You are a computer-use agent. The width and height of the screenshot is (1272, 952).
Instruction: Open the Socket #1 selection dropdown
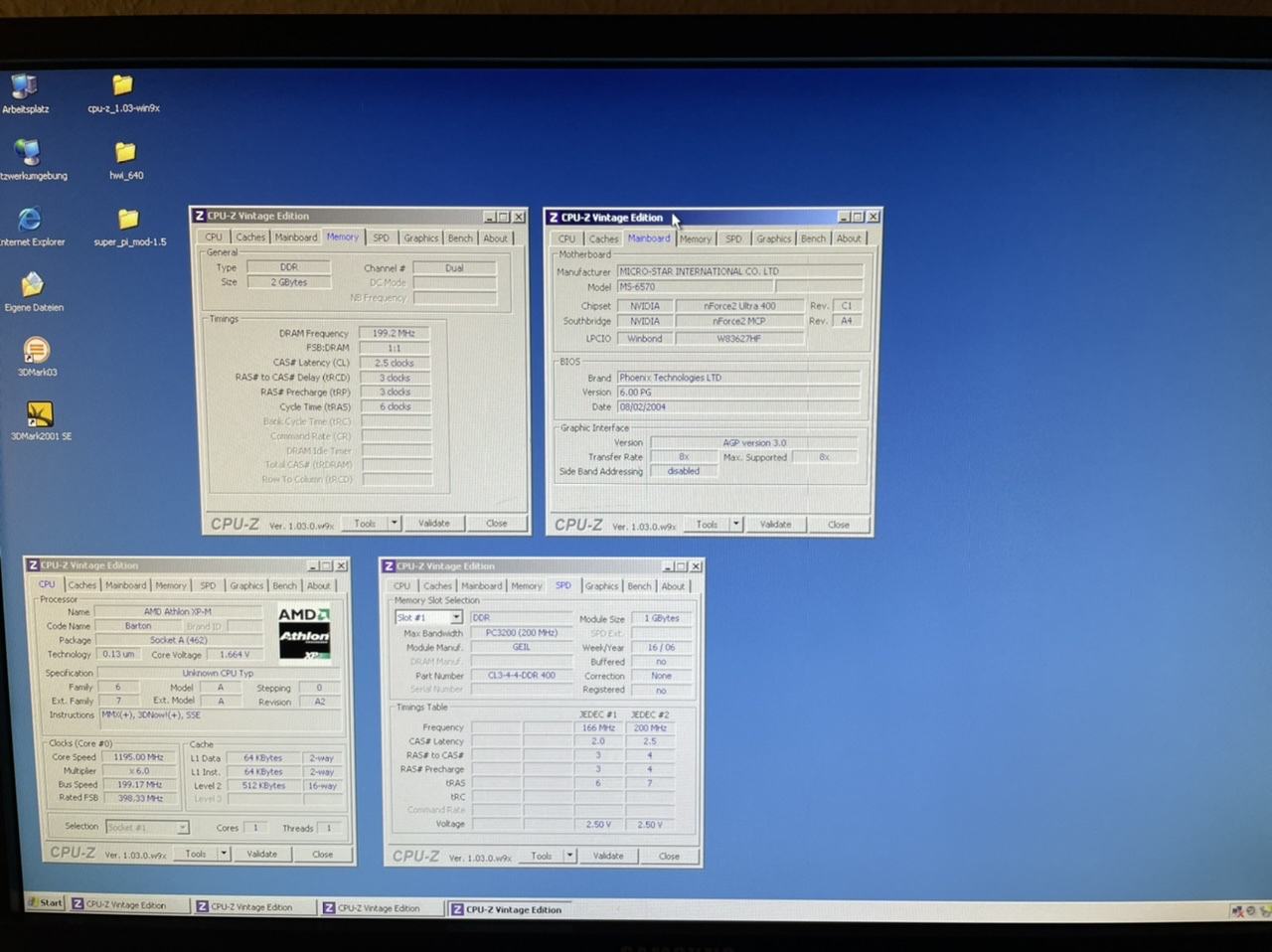(x=182, y=827)
